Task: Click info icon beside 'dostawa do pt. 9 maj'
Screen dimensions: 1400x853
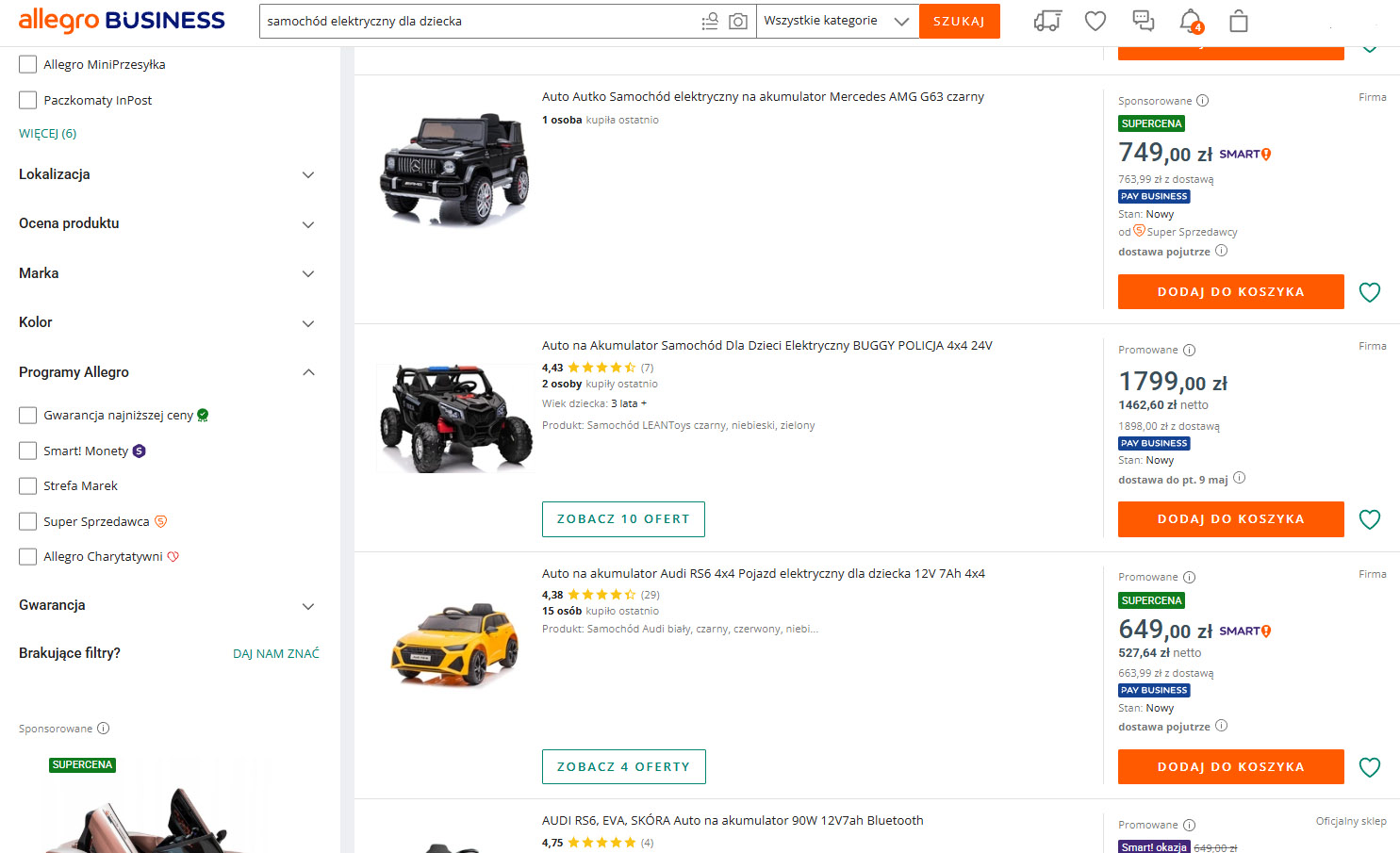Action: click(1239, 478)
